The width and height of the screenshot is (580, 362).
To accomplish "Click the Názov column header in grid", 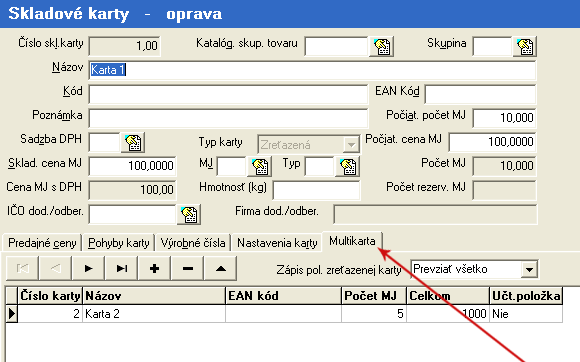I will click(154, 296).
